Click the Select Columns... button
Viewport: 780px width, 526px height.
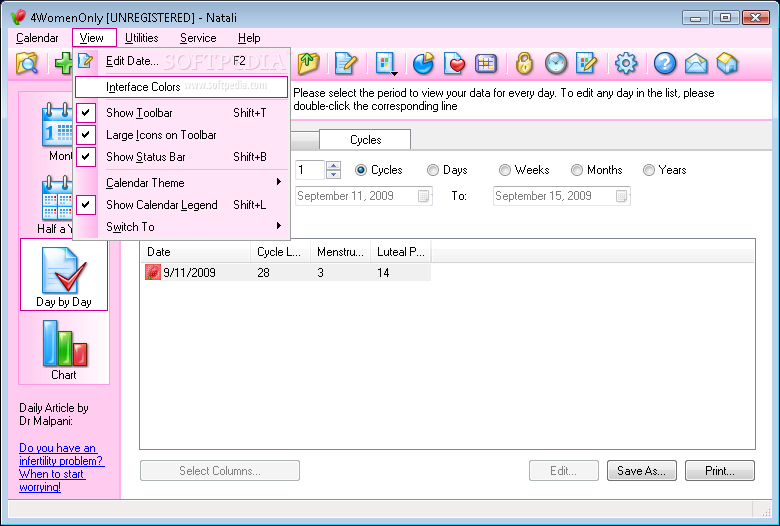(x=220, y=471)
